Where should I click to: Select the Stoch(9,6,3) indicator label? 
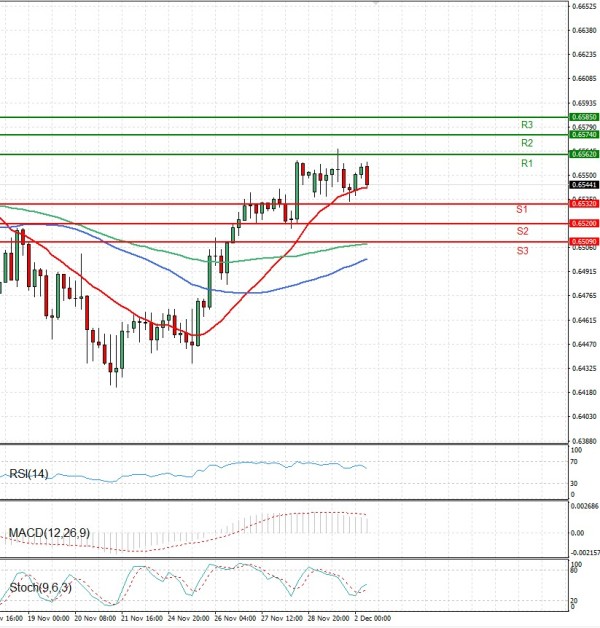(x=36, y=585)
